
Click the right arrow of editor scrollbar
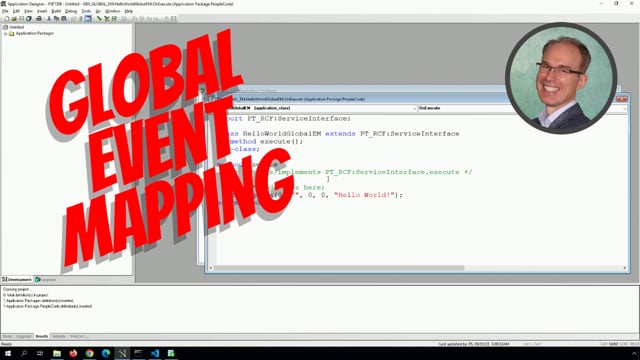click(x=624, y=268)
